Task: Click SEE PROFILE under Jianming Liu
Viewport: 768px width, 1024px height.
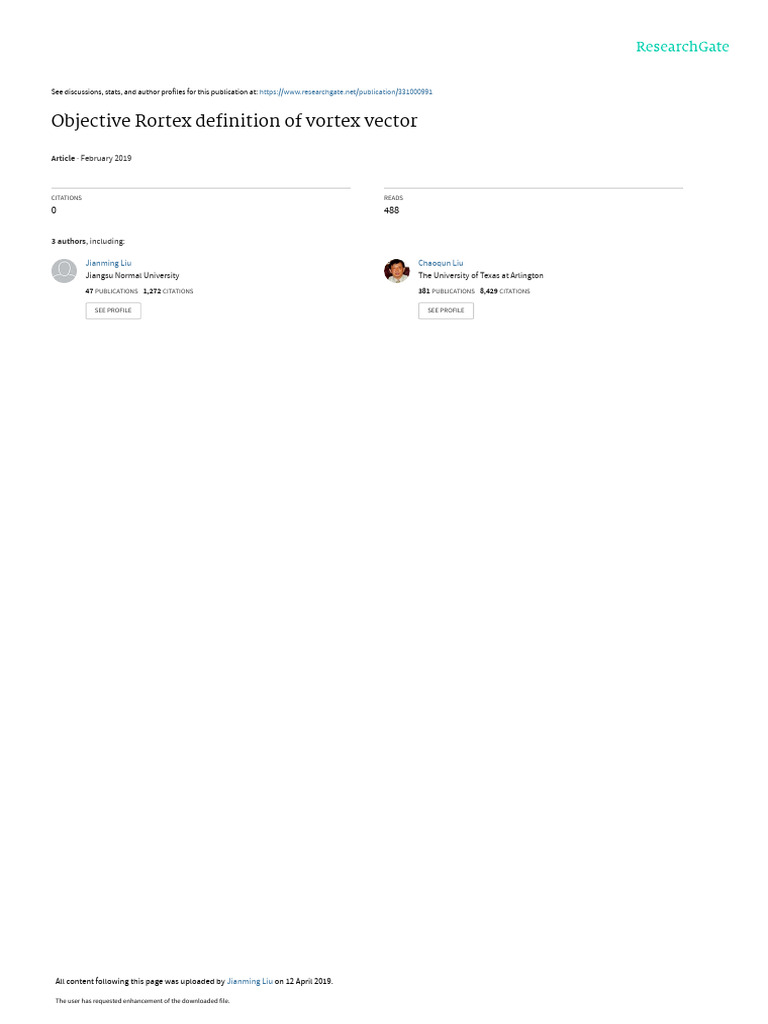Action: click(x=113, y=310)
